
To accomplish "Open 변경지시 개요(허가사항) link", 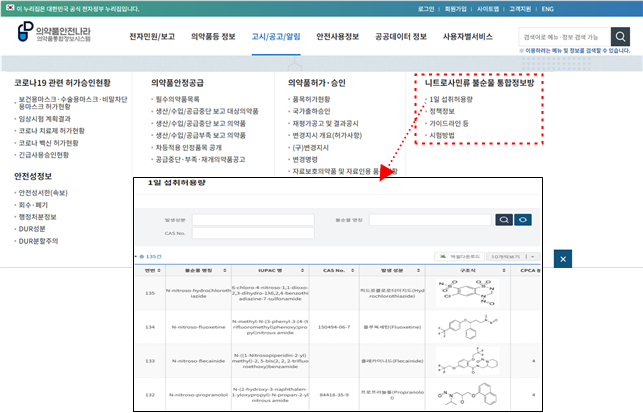I will click(x=327, y=135).
